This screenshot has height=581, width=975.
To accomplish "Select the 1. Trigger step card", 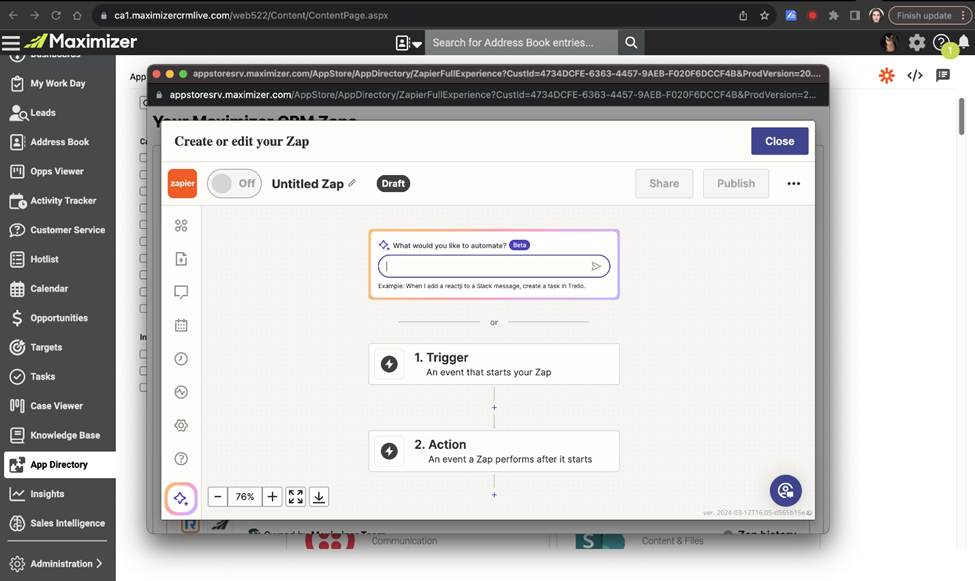I will 494,364.
